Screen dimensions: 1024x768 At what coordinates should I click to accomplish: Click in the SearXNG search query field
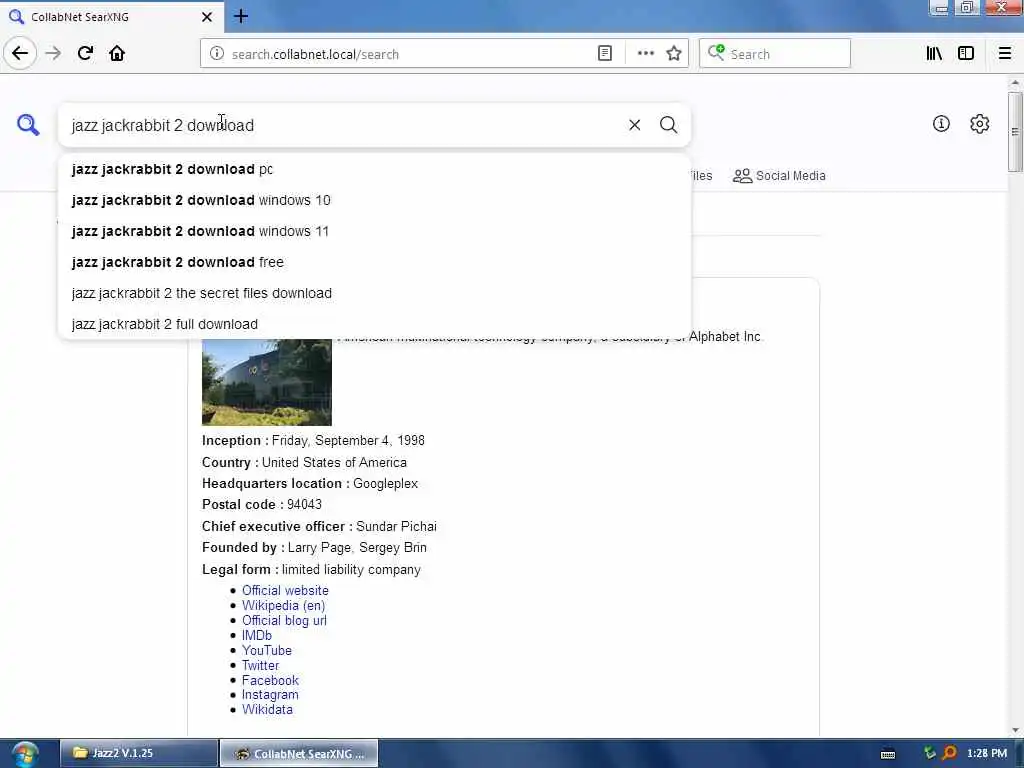pyautogui.click(x=343, y=125)
